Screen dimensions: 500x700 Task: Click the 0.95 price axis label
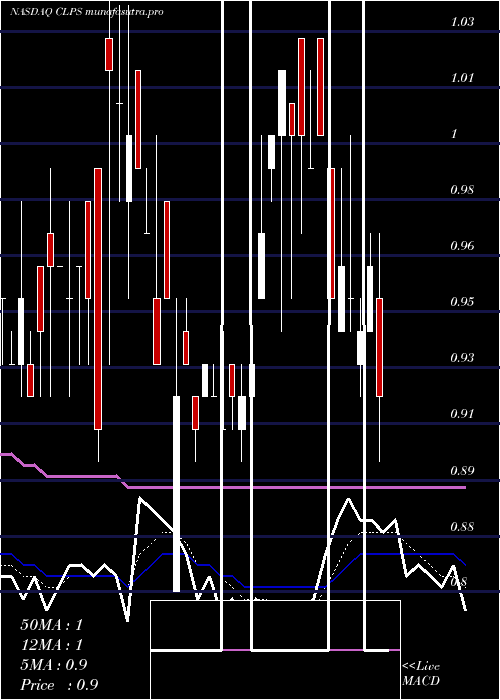(462, 302)
